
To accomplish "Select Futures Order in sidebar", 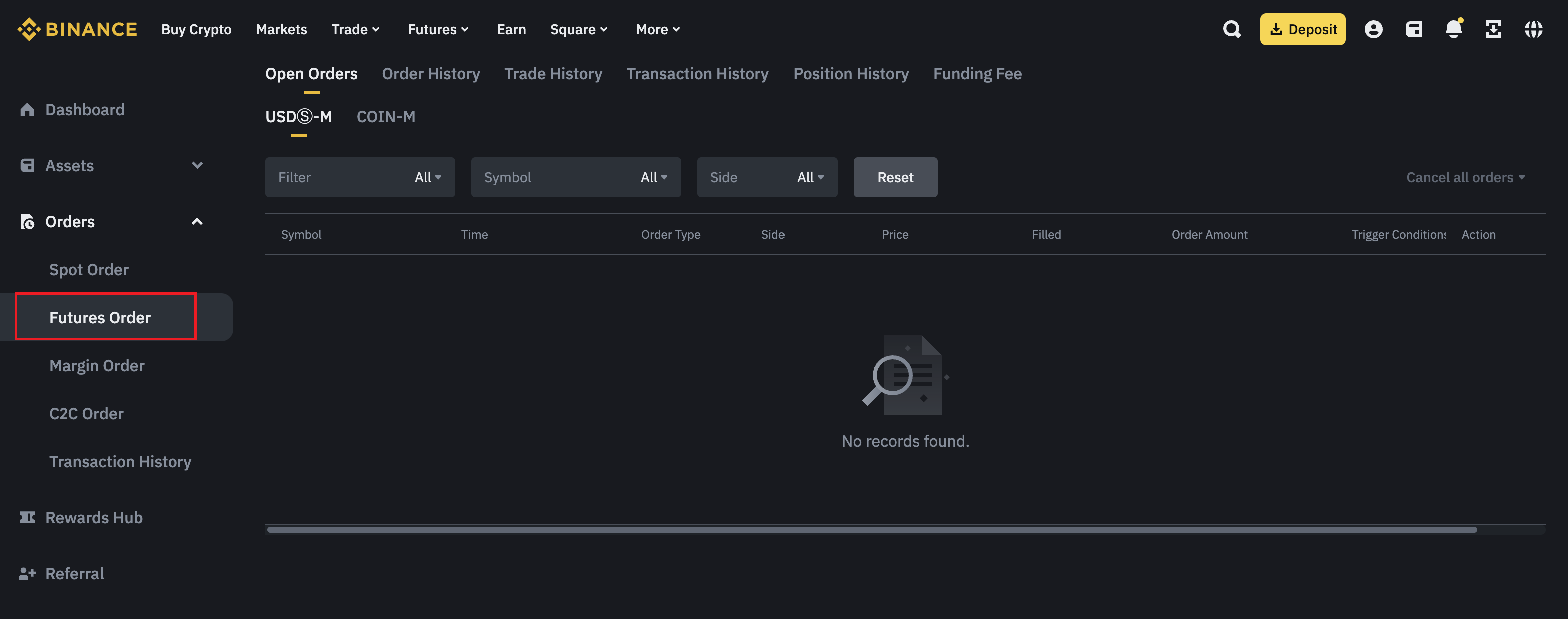I will 100,318.
